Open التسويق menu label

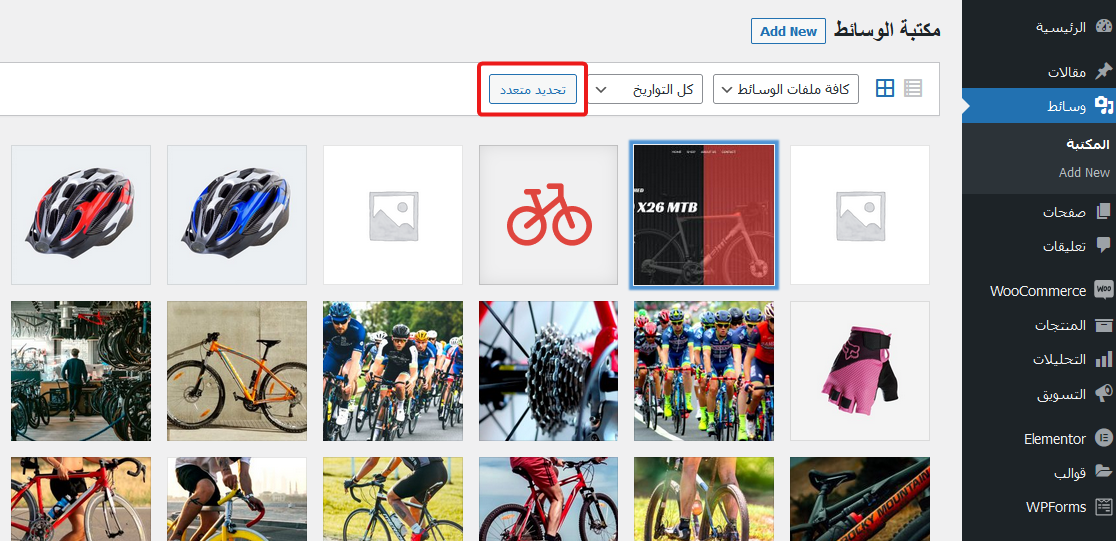point(1061,394)
